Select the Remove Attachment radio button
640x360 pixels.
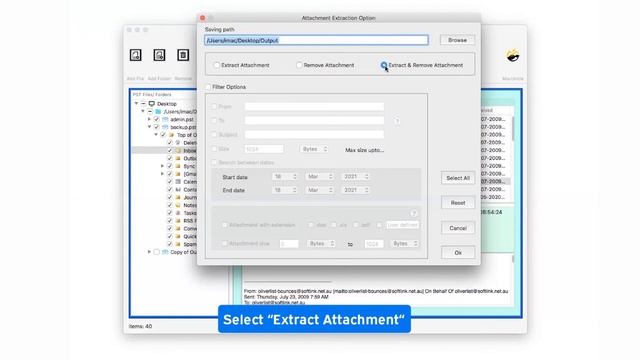[299, 65]
